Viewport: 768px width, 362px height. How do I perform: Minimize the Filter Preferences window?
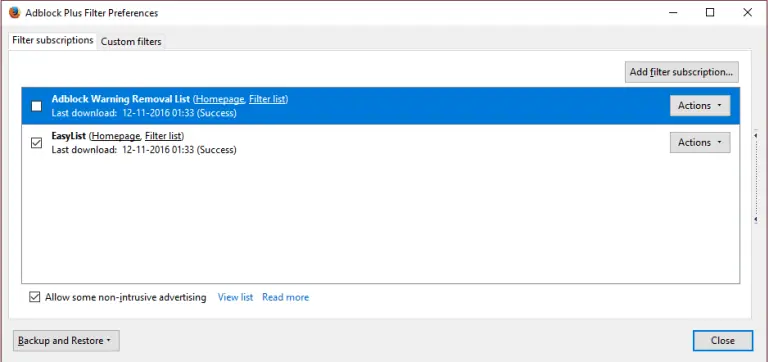[x=672, y=13]
